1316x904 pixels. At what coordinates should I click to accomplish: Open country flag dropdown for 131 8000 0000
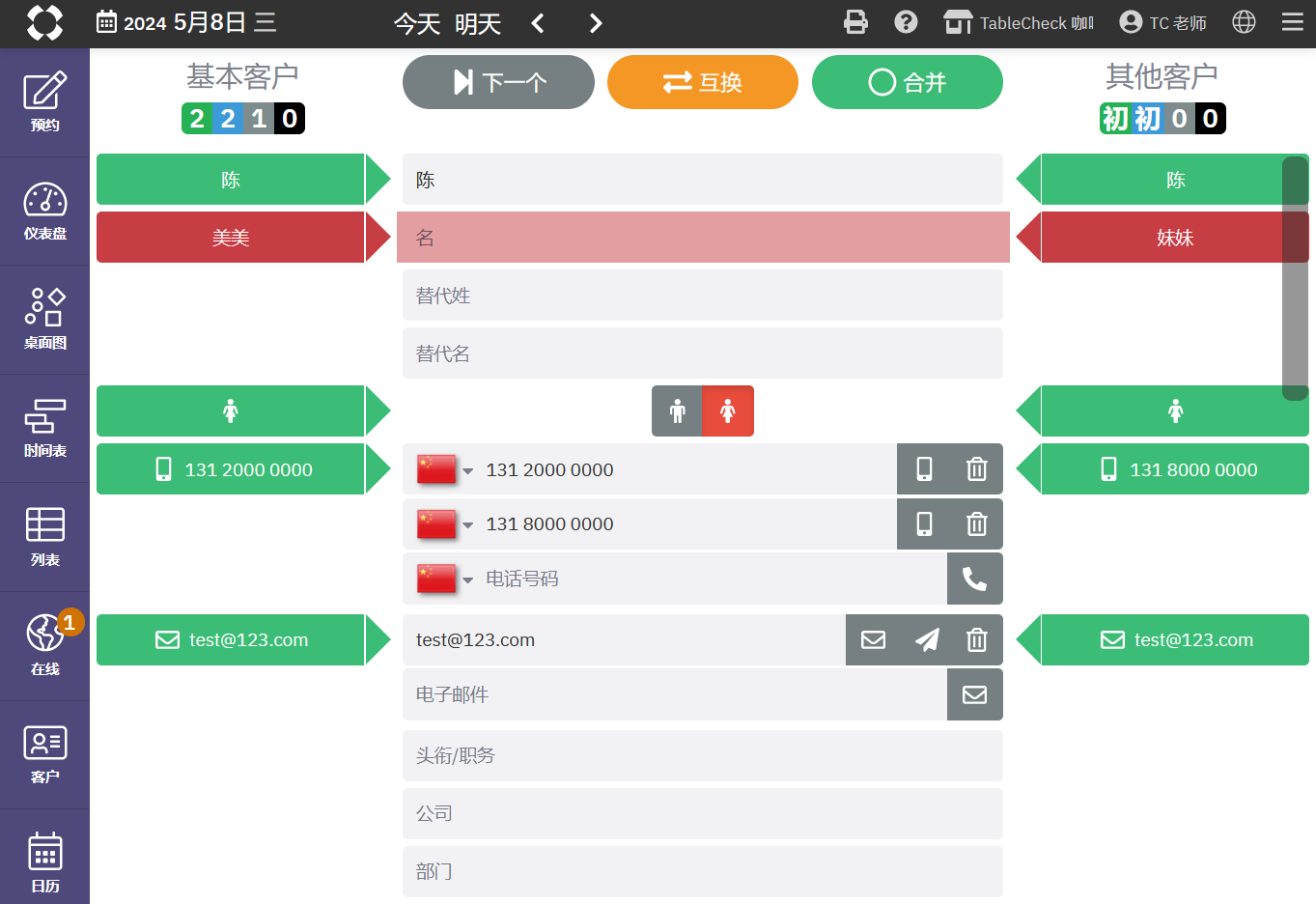444,524
